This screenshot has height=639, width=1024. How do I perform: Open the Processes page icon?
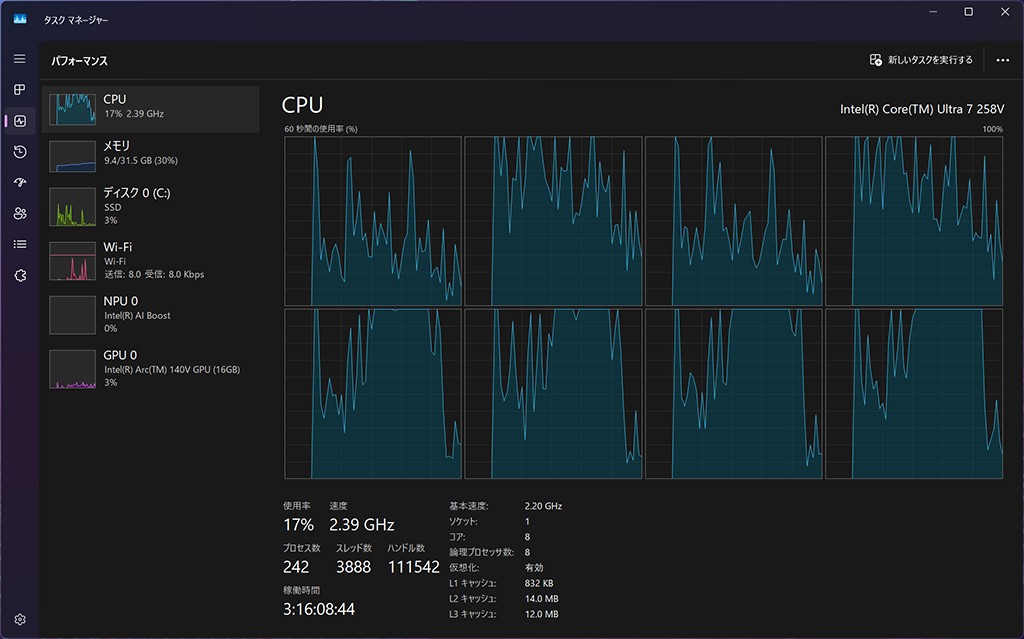(x=20, y=90)
